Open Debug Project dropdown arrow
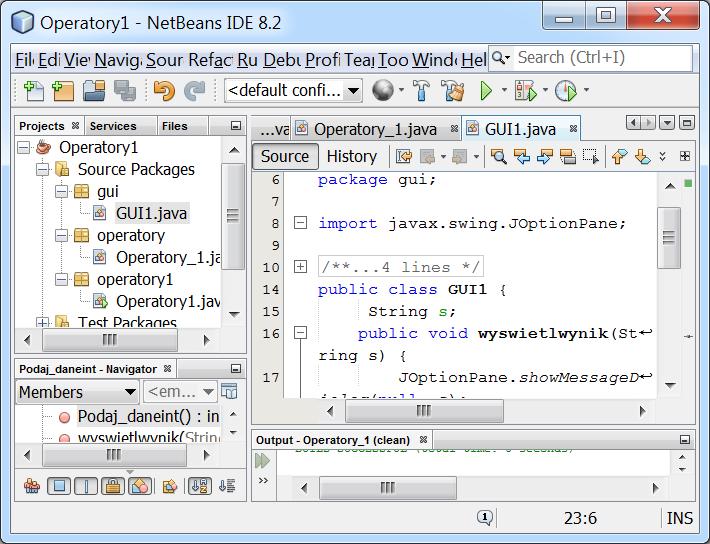This screenshot has height=544, width=710. click(545, 90)
